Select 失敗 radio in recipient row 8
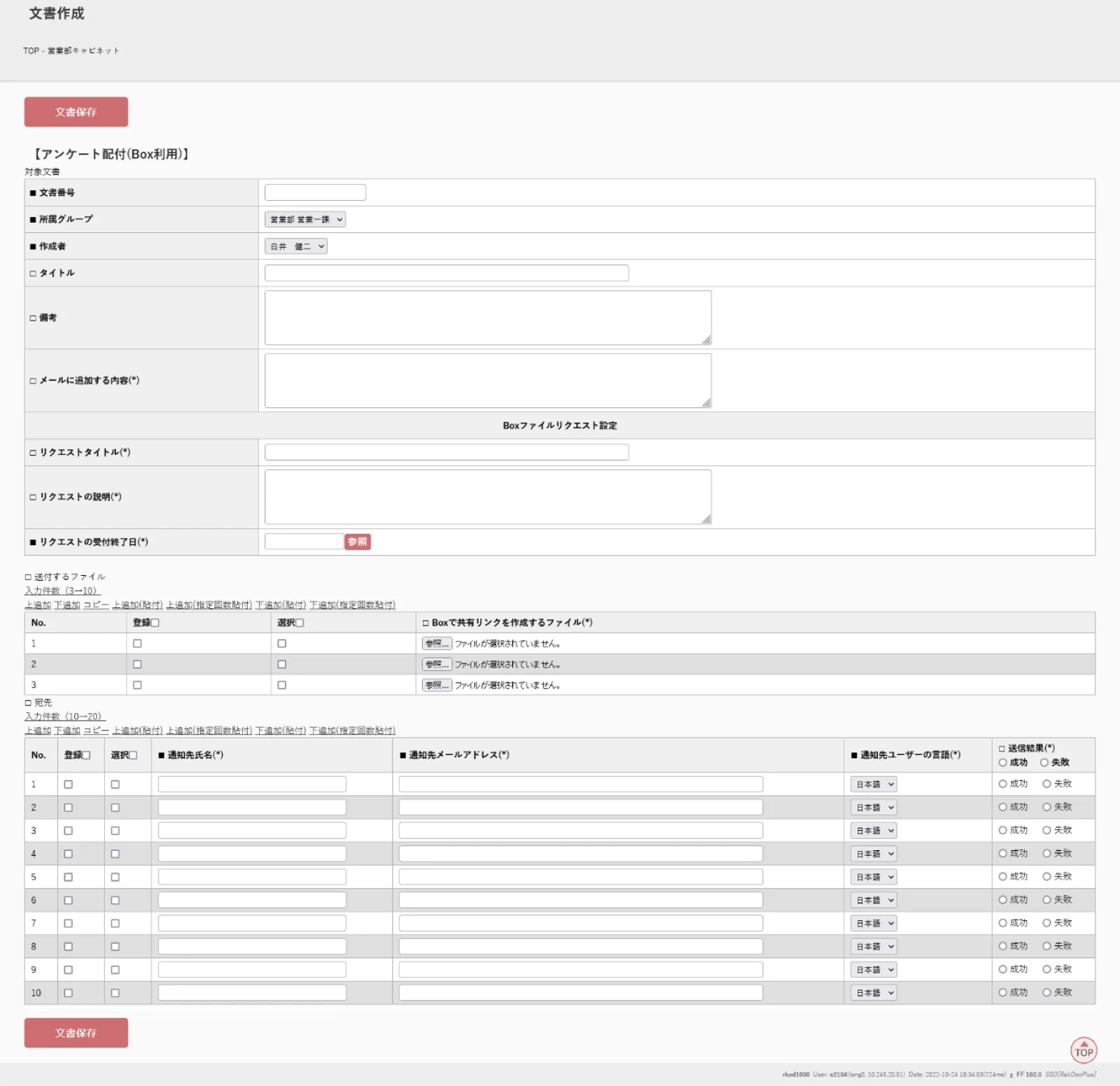 pos(1046,946)
